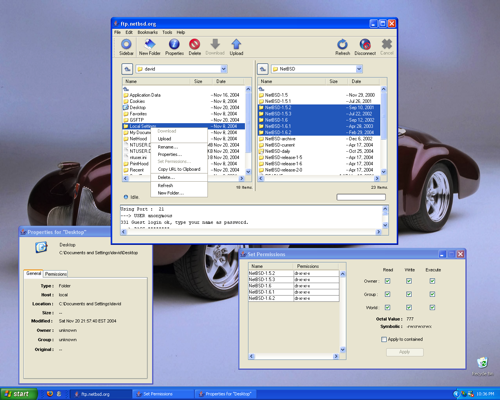Toggle Owner Read permission checkbox

pyautogui.click(x=387, y=281)
